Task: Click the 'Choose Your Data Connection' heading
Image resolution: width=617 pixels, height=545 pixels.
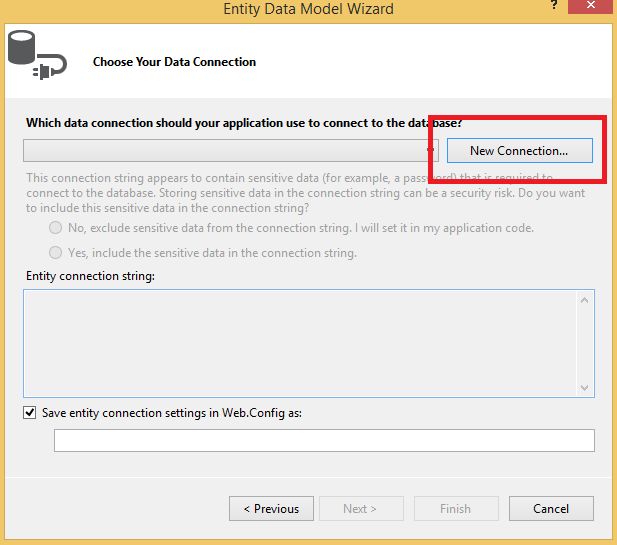Action: (174, 62)
